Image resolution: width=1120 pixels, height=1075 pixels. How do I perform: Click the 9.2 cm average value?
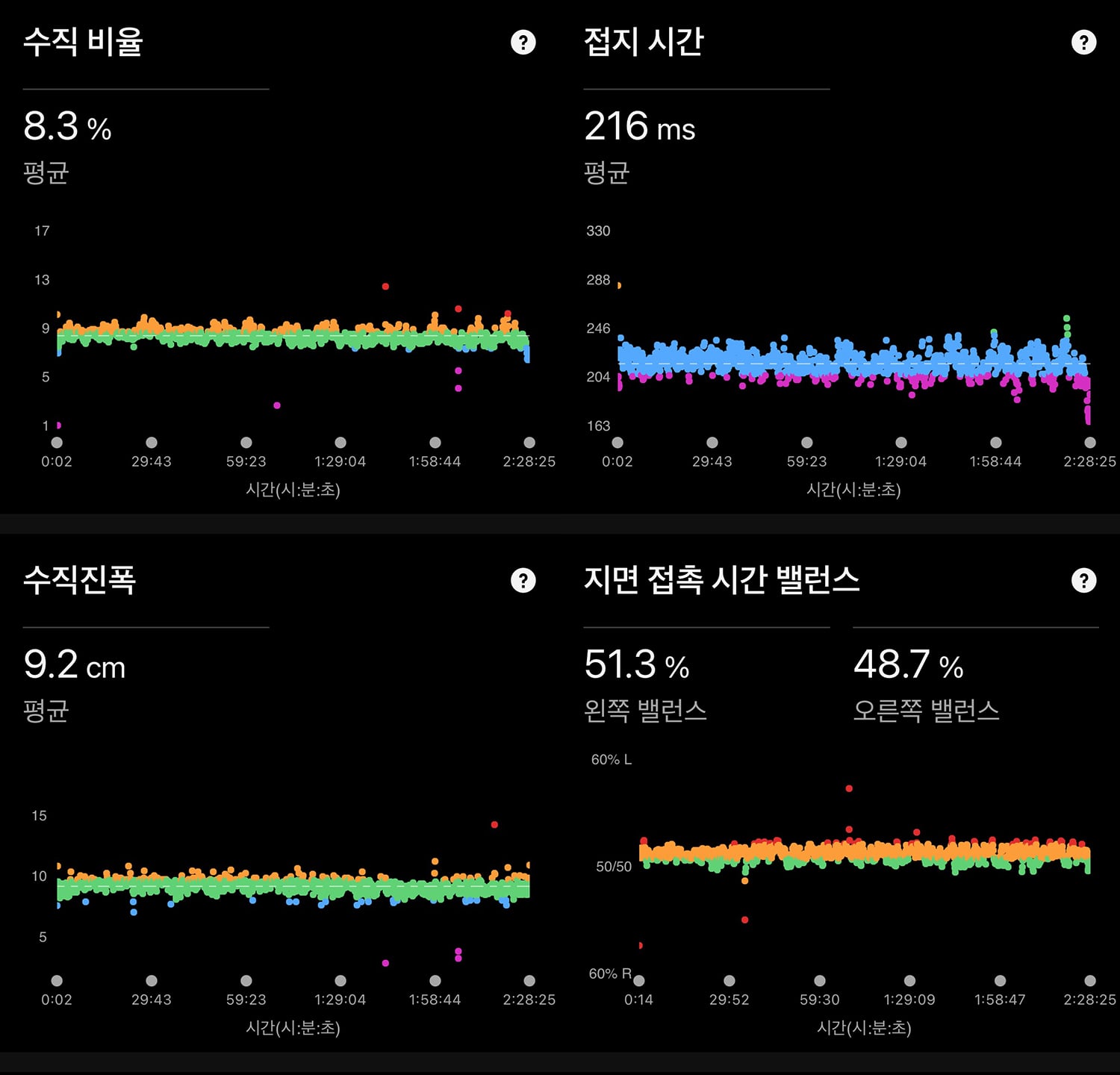point(75,664)
